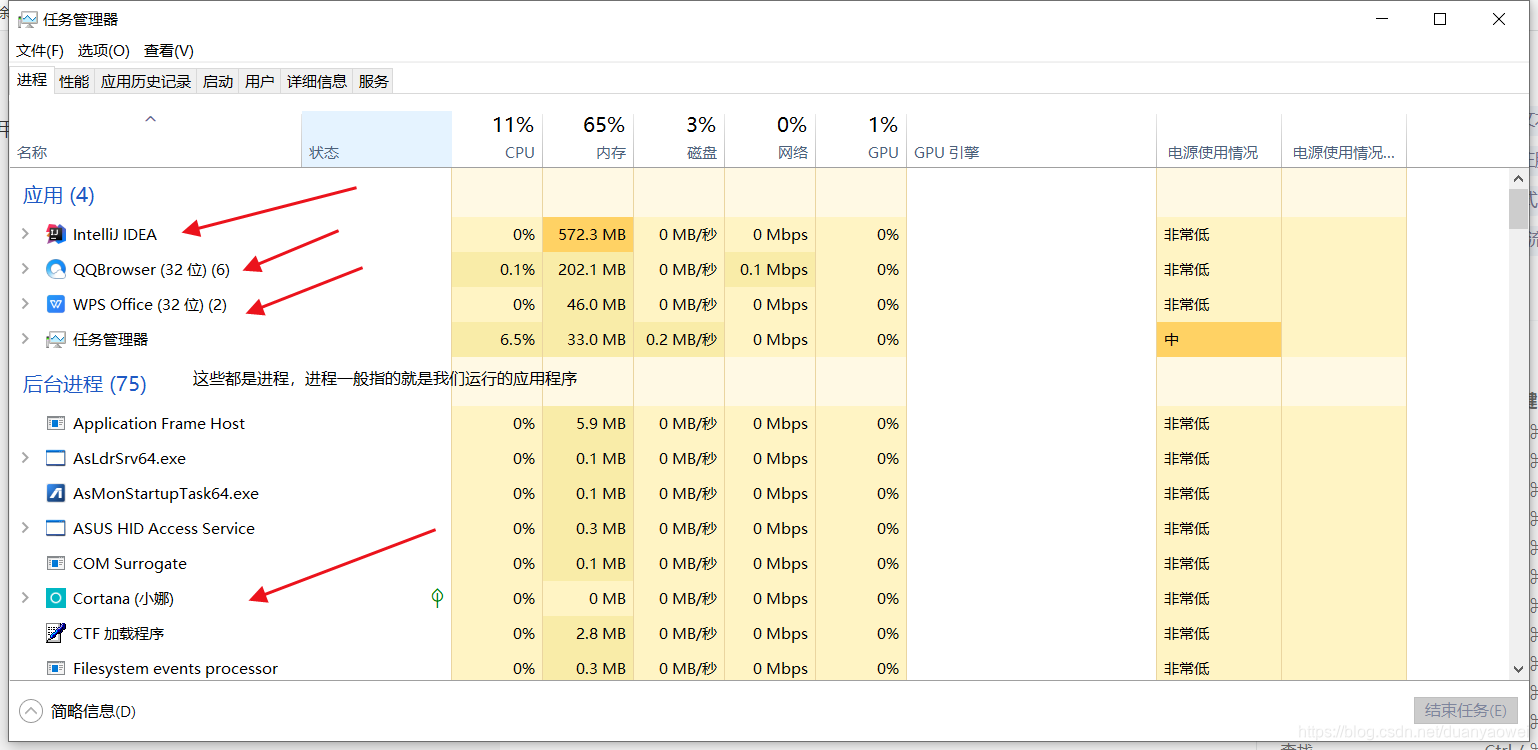This screenshot has height=750, width=1538.
Task: Click the GPU 引擎 column header
Action: pos(1031,139)
